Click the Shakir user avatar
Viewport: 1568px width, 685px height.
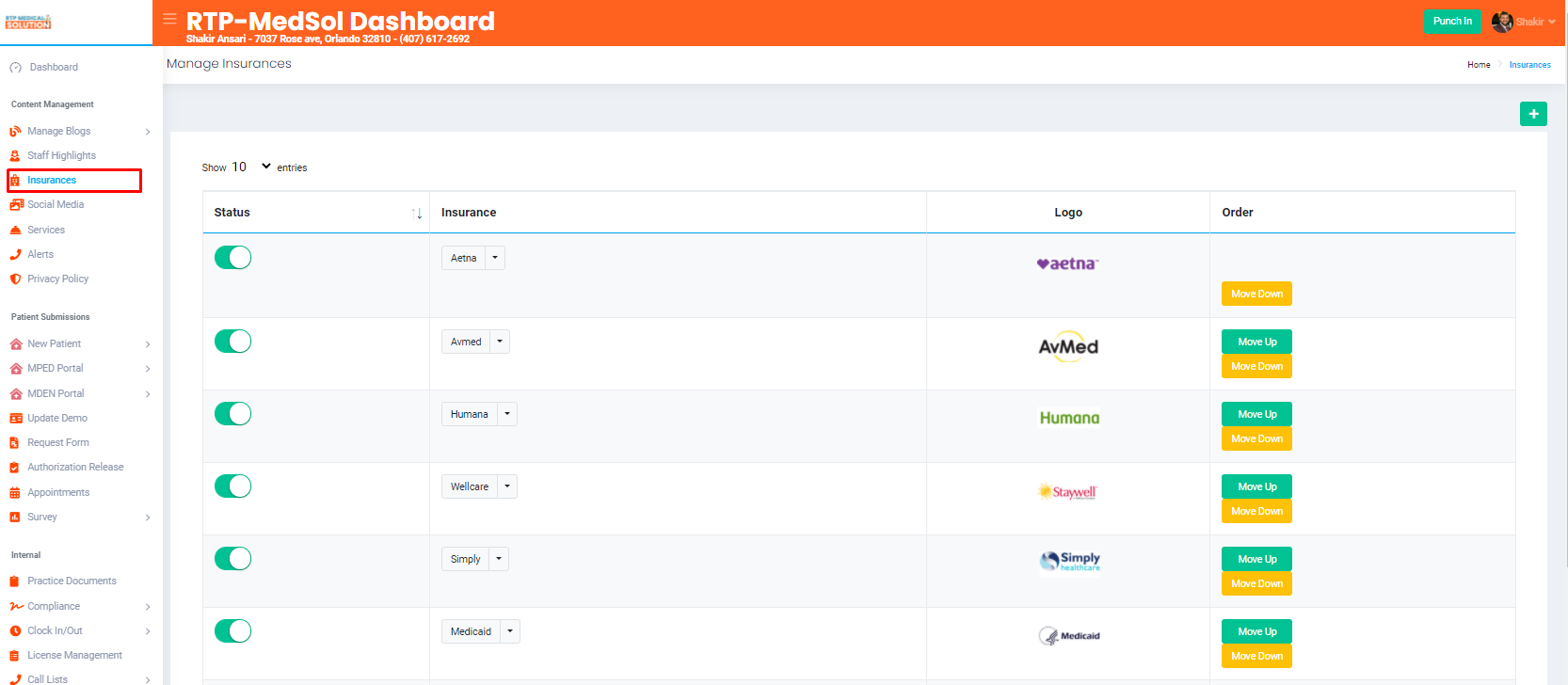pyautogui.click(x=1502, y=22)
